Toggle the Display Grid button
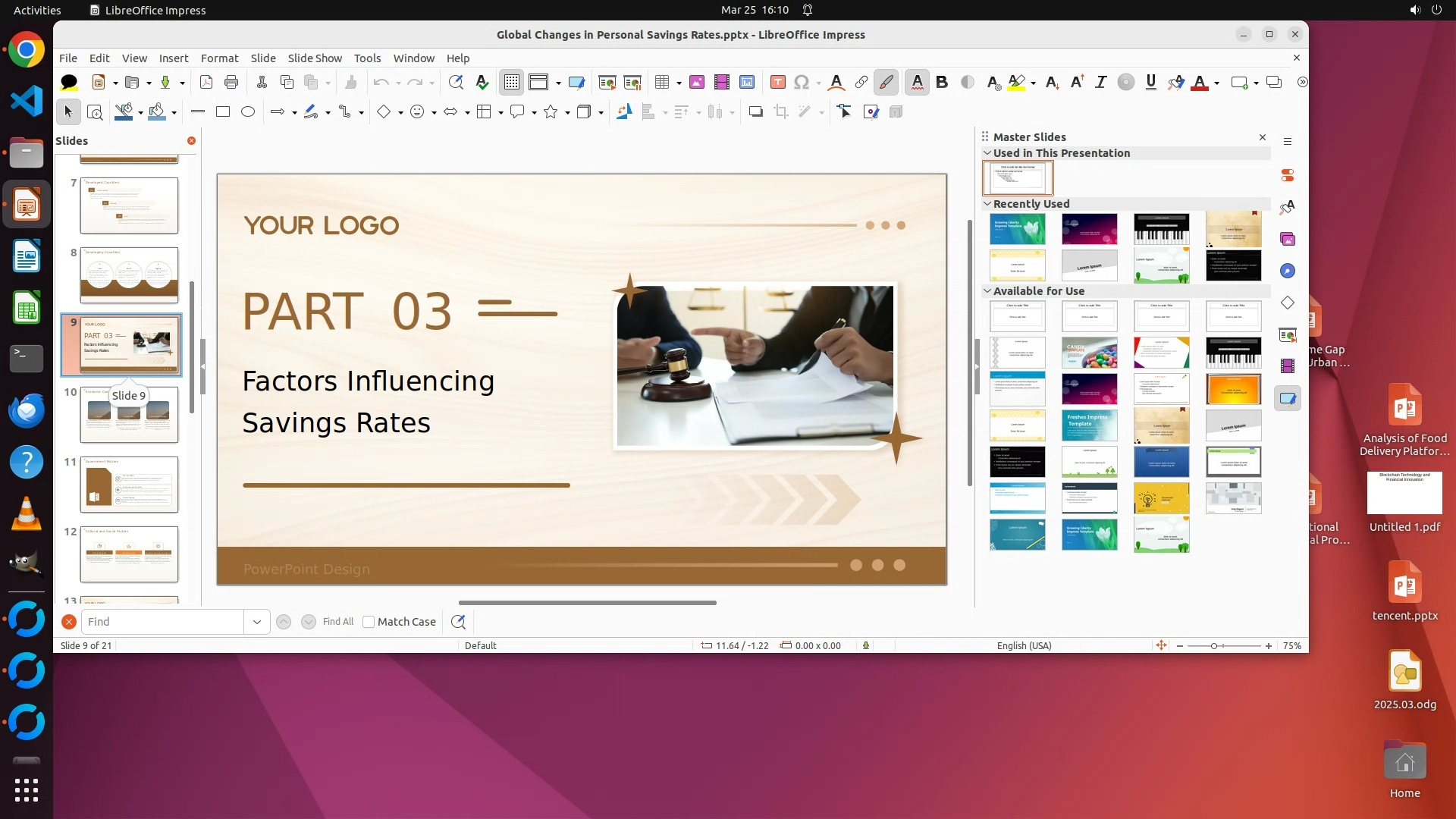Viewport: 1456px width, 819px height. [x=512, y=83]
